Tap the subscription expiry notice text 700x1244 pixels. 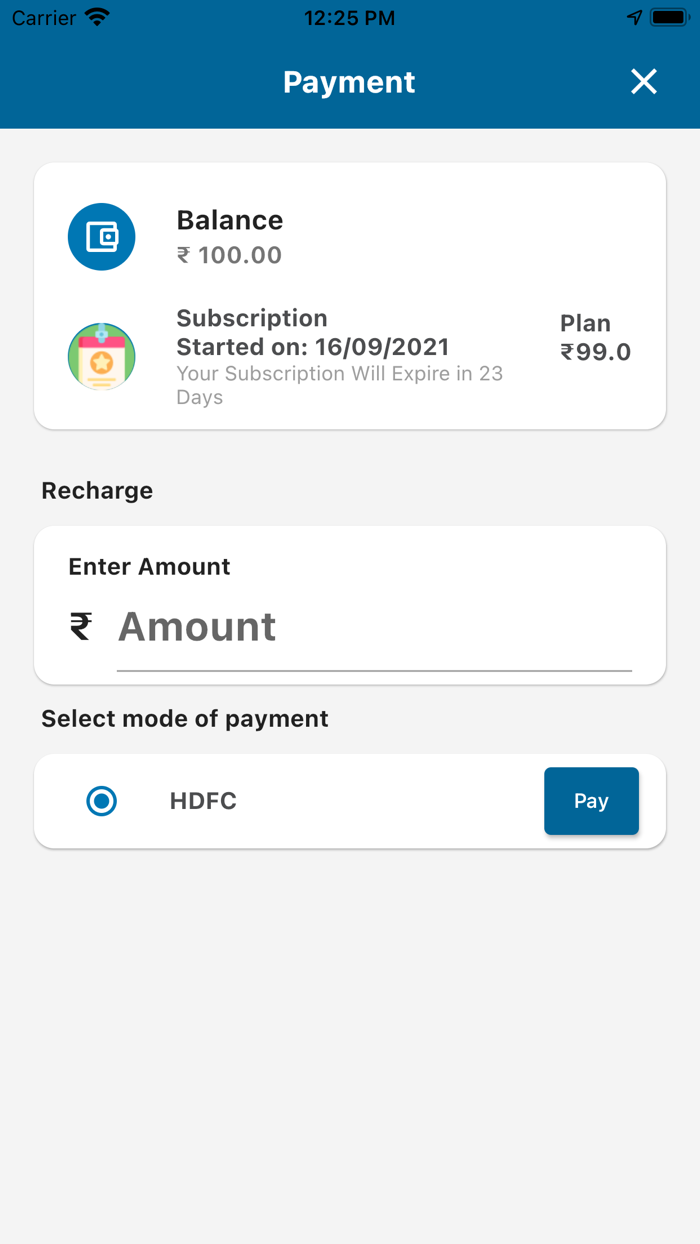[340, 385]
